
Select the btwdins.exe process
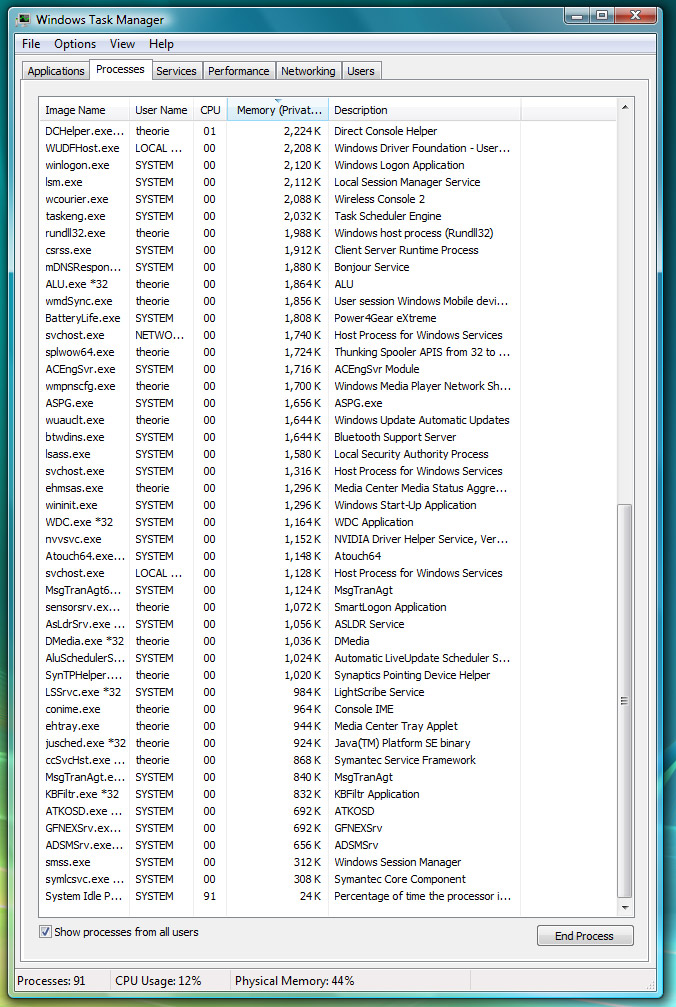[280, 437]
